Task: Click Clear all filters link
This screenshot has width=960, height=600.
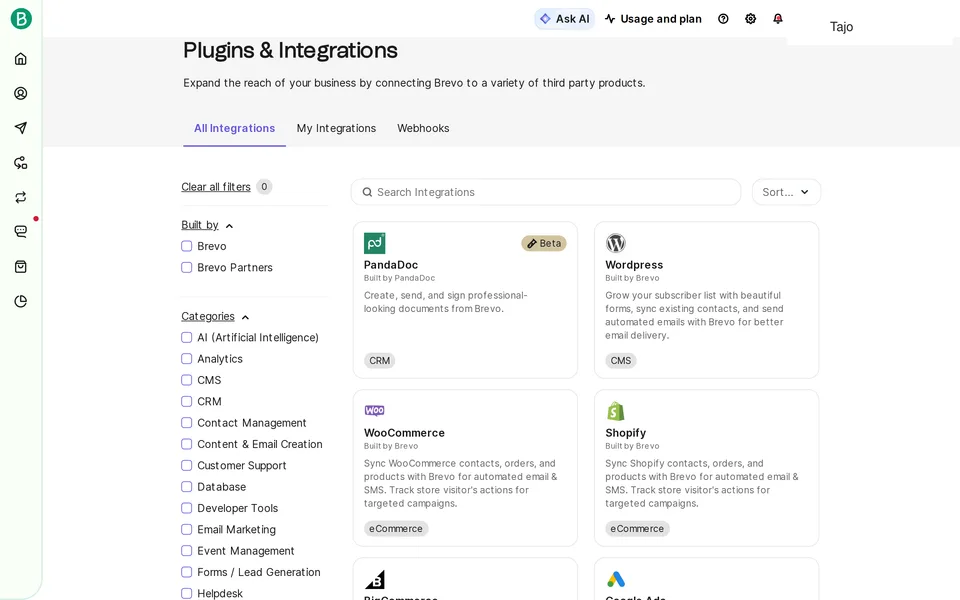Action: point(216,187)
